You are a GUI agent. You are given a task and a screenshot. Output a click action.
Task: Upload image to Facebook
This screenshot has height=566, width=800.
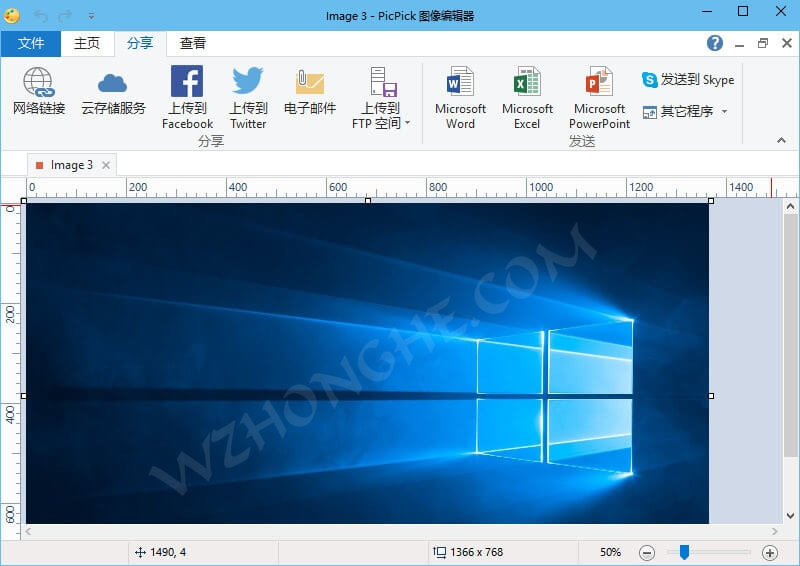(187, 97)
